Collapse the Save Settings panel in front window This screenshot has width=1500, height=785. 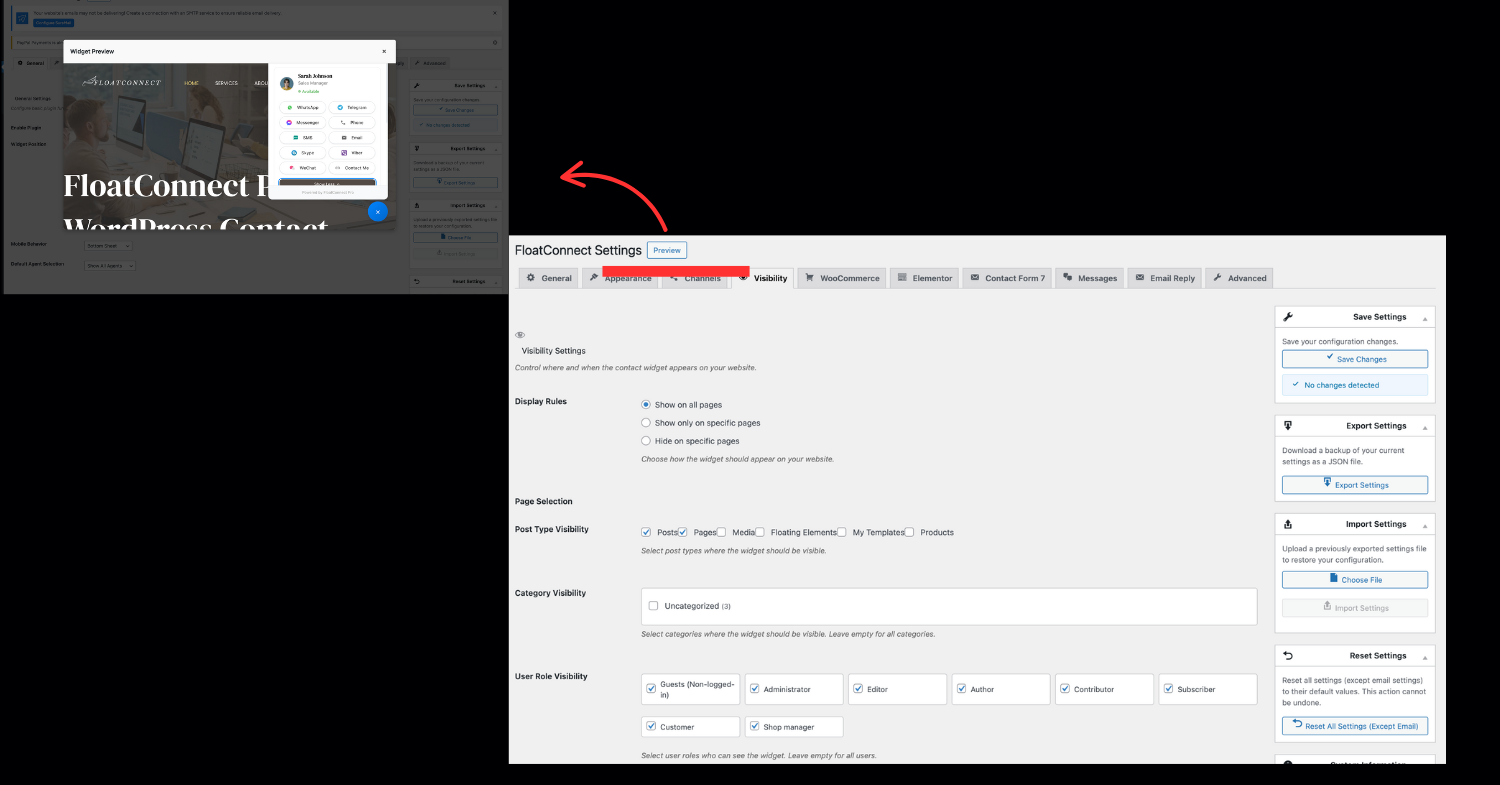[x=1424, y=318]
